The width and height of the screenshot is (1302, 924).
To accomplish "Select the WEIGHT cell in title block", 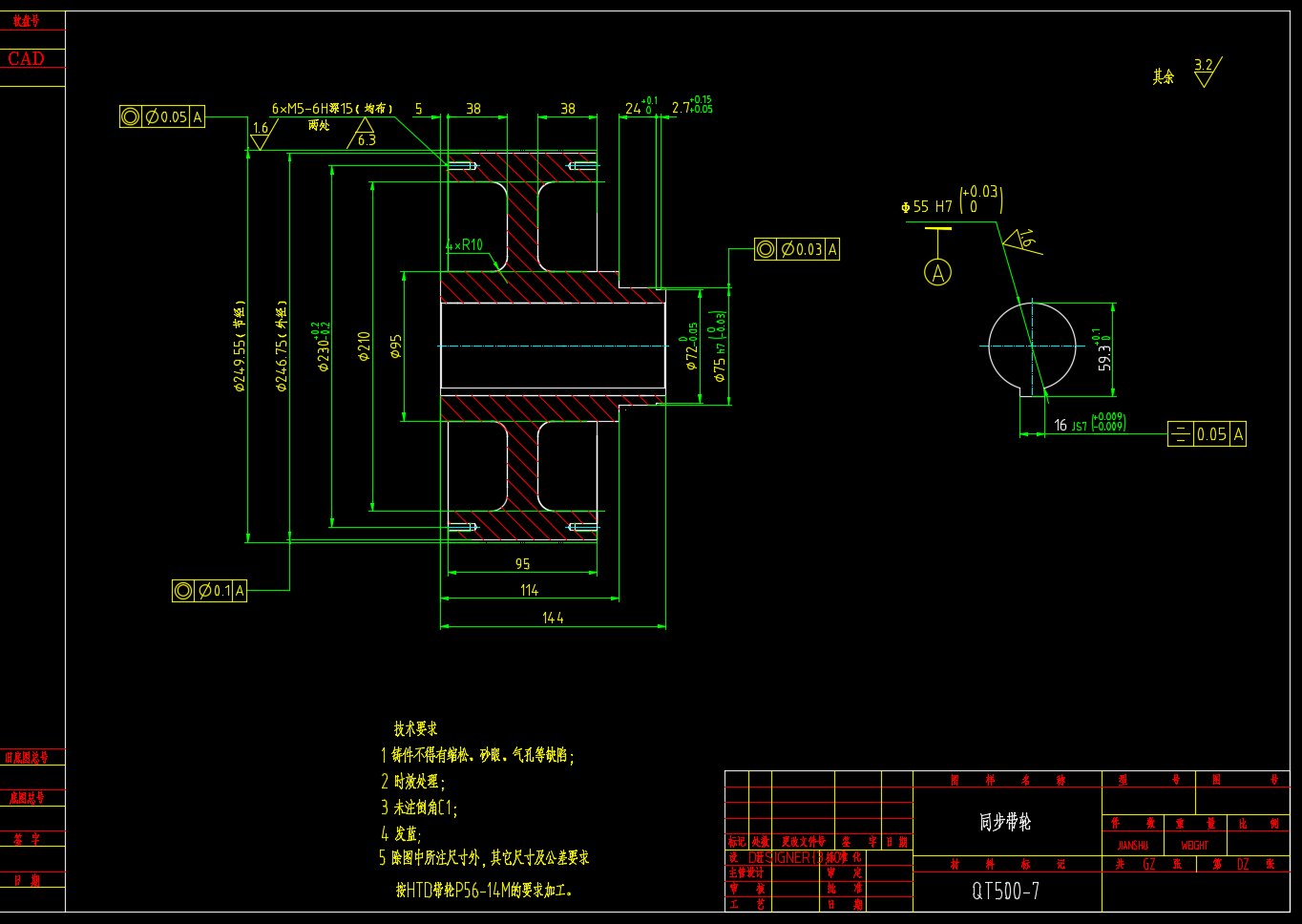I will point(1194,845).
